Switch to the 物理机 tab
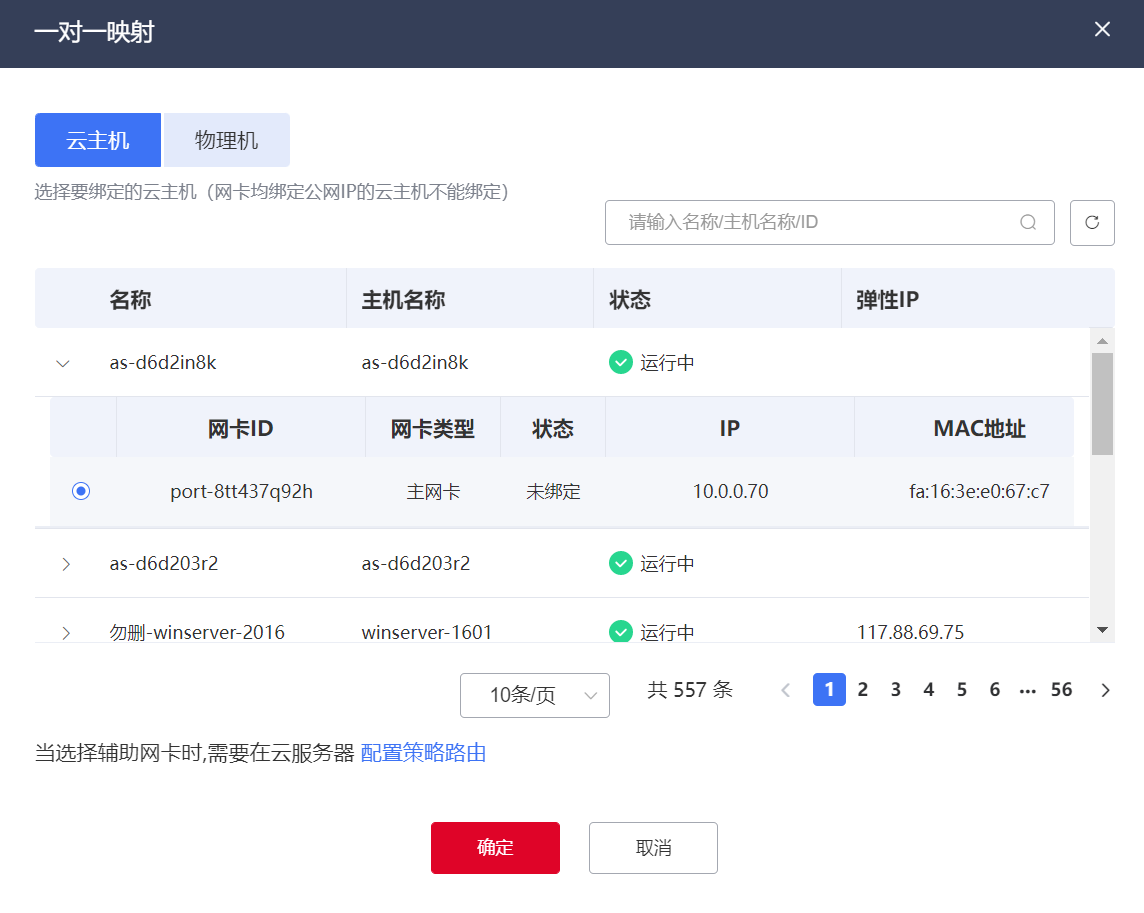Viewport: 1144px width, 913px height. tap(227, 140)
